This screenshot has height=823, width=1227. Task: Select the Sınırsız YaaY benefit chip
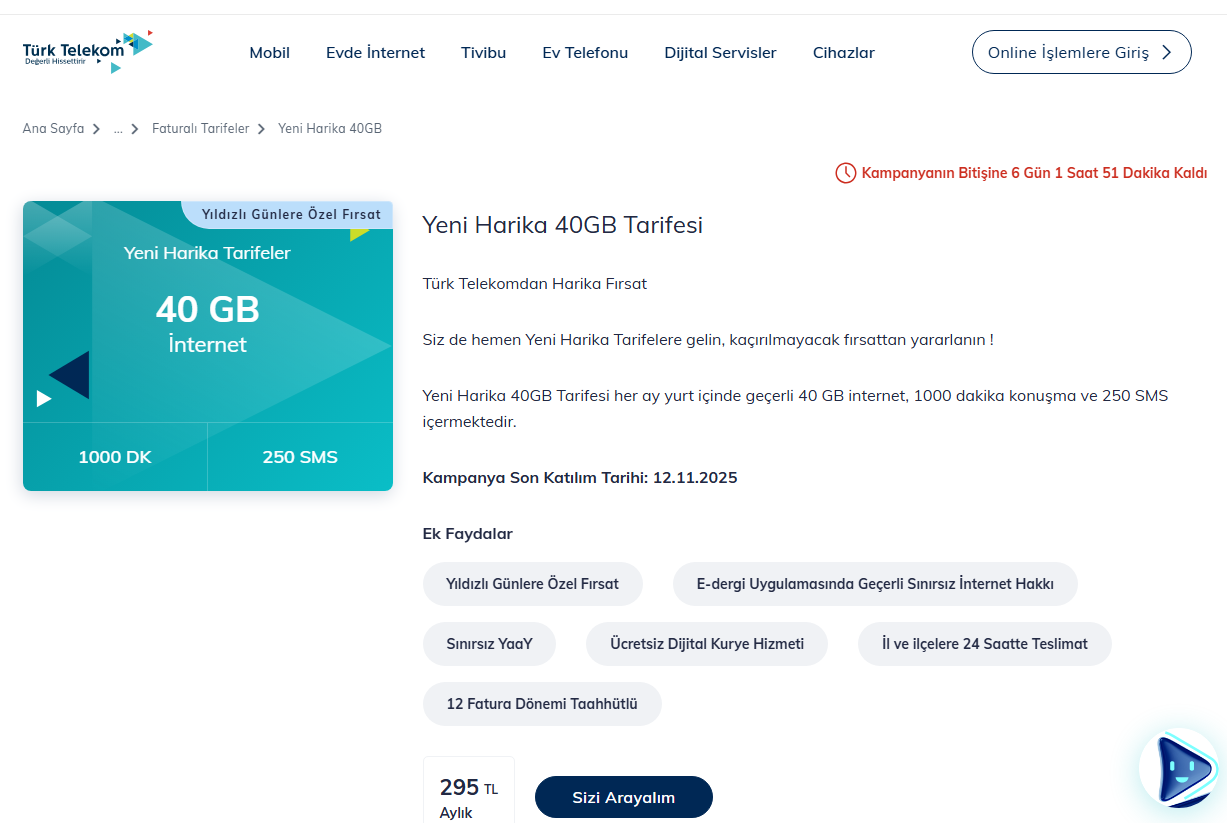coord(489,644)
